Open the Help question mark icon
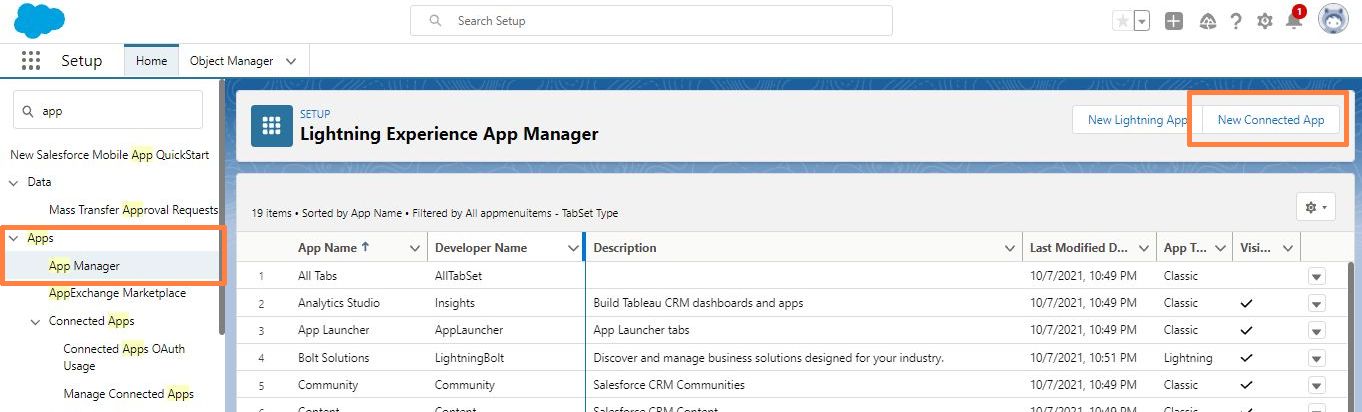The height and width of the screenshot is (412, 1362). [x=1236, y=21]
